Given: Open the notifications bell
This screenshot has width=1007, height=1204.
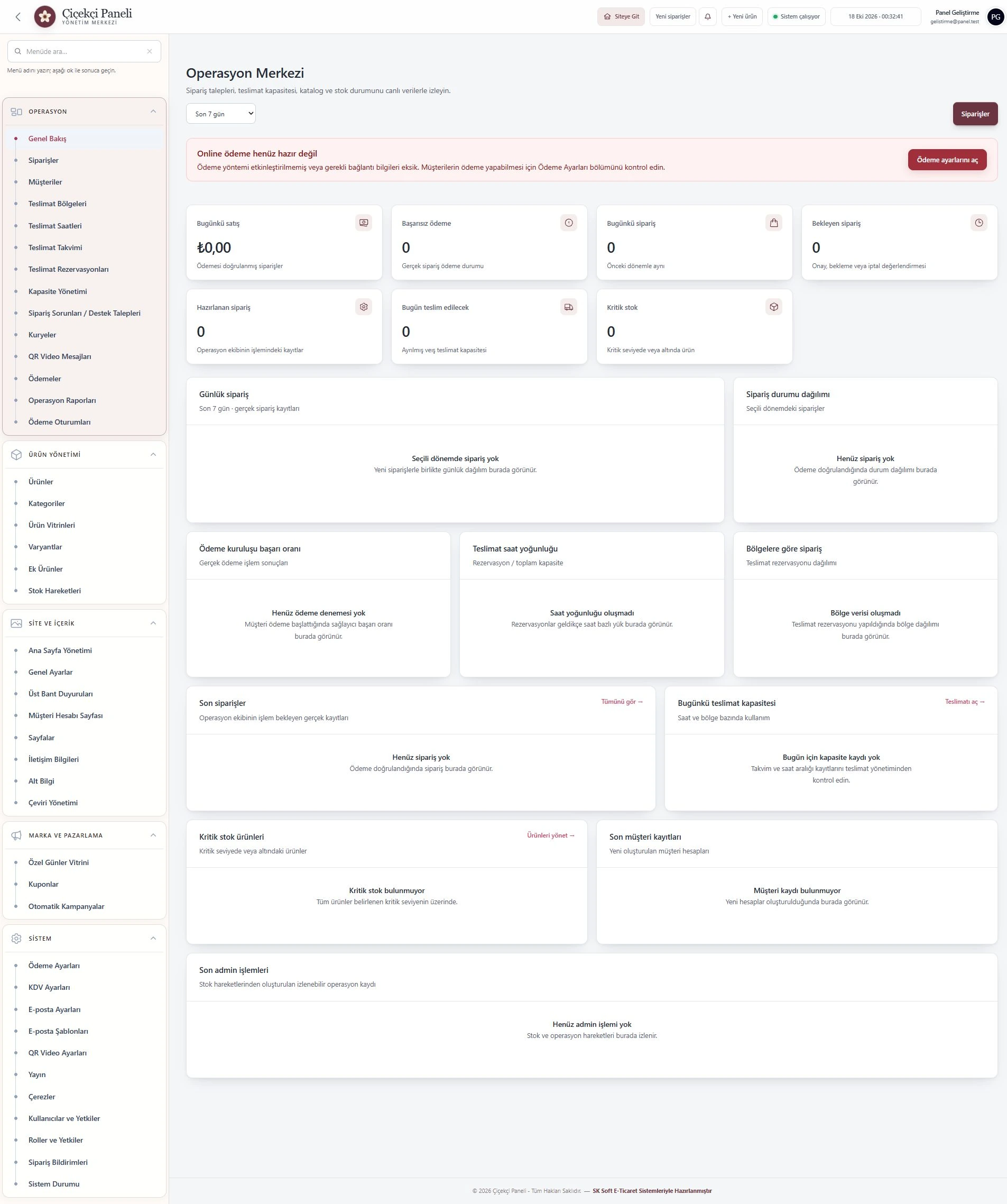Looking at the screenshot, I should pos(708,16).
